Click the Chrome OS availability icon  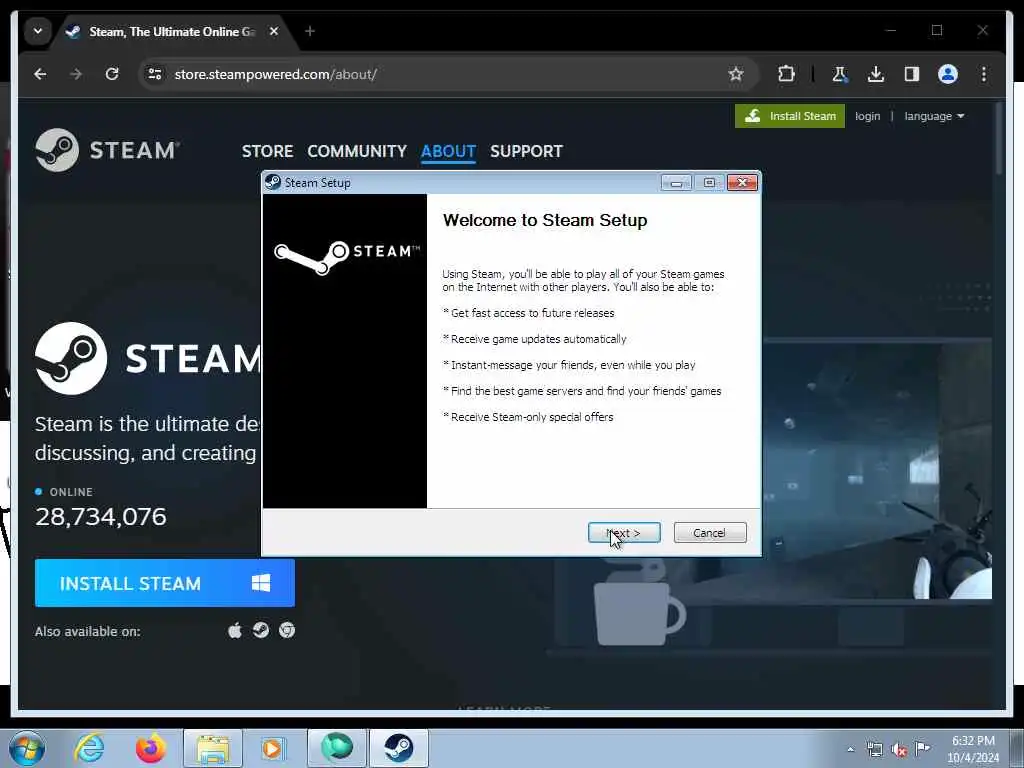(x=287, y=630)
